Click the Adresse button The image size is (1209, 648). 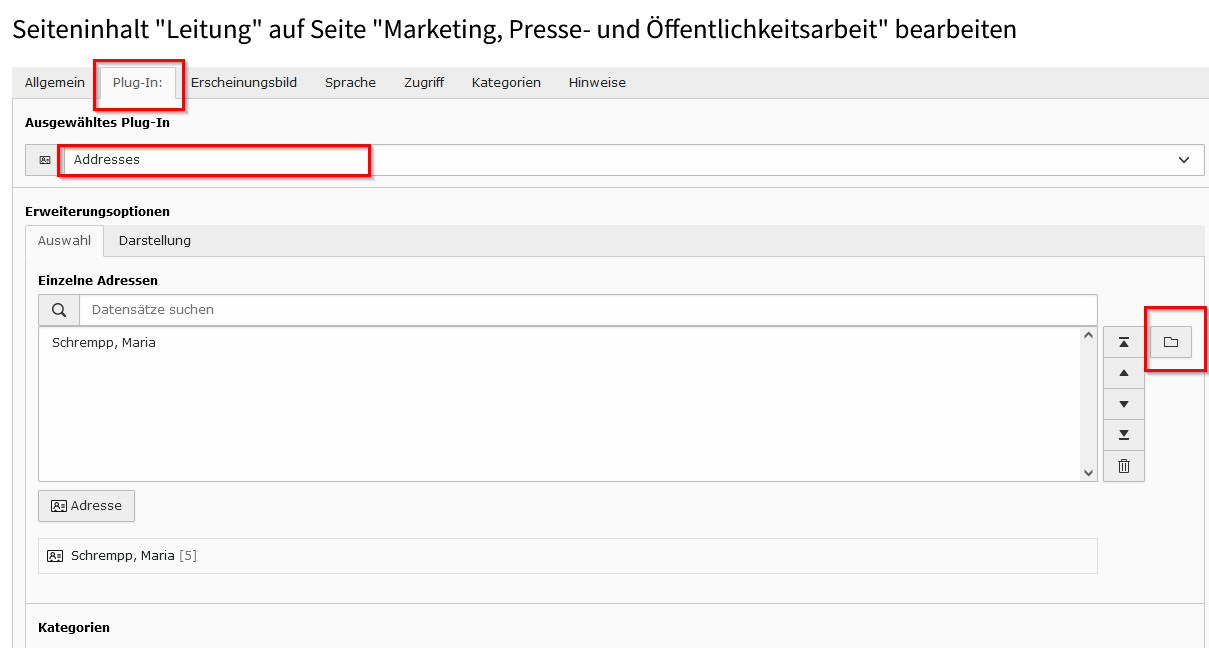pyautogui.click(x=86, y=506)
